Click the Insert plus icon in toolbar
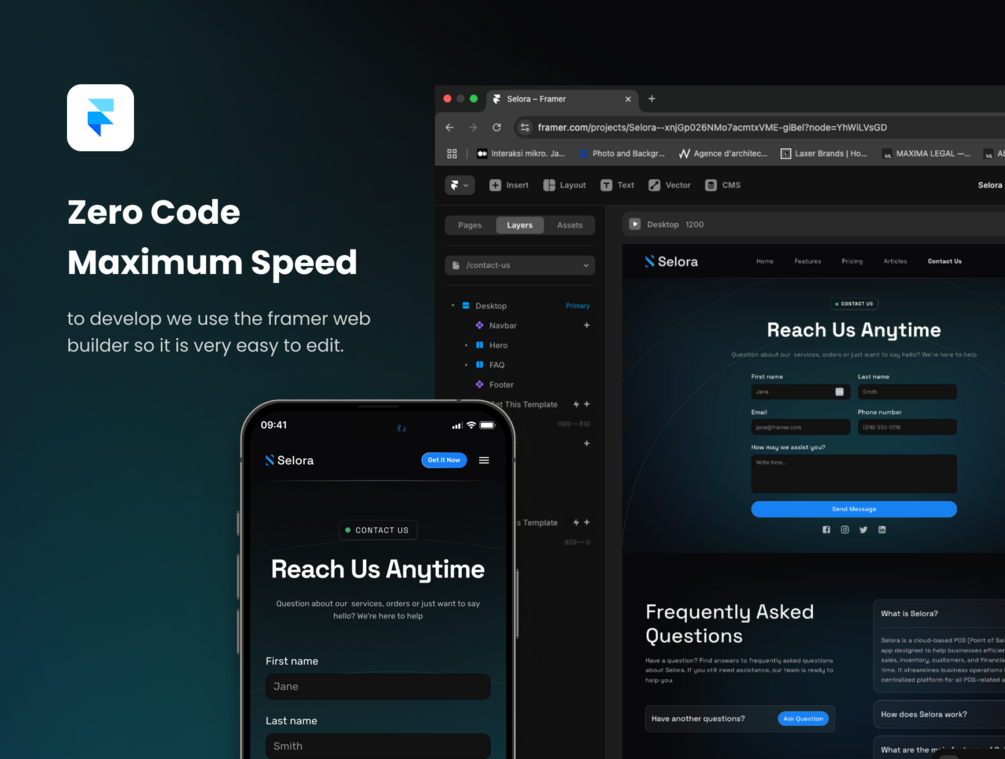The width and height of the screenshot is (1005, 759). coord(495,185)
